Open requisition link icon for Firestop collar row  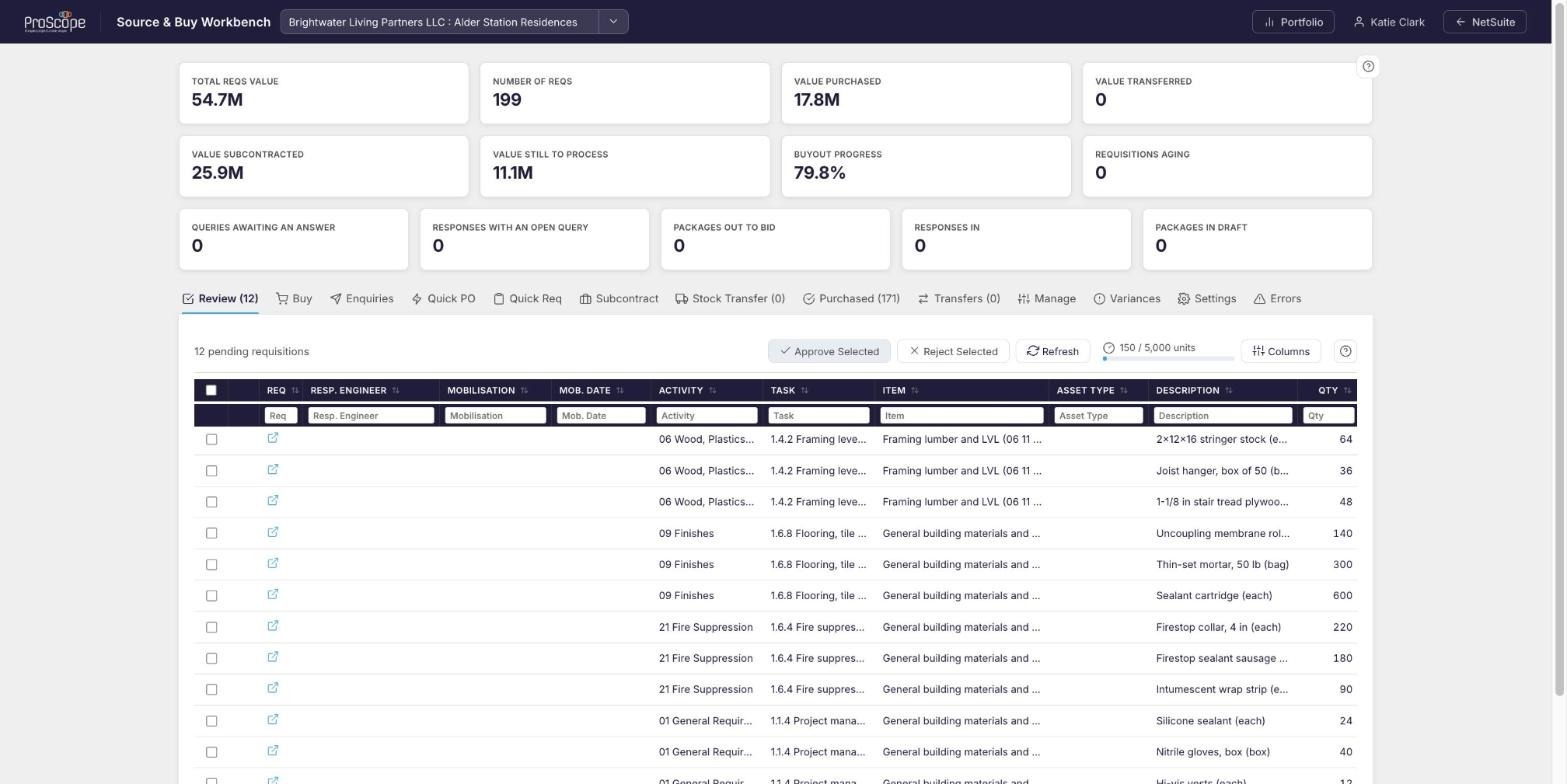(x=273, y=626)
